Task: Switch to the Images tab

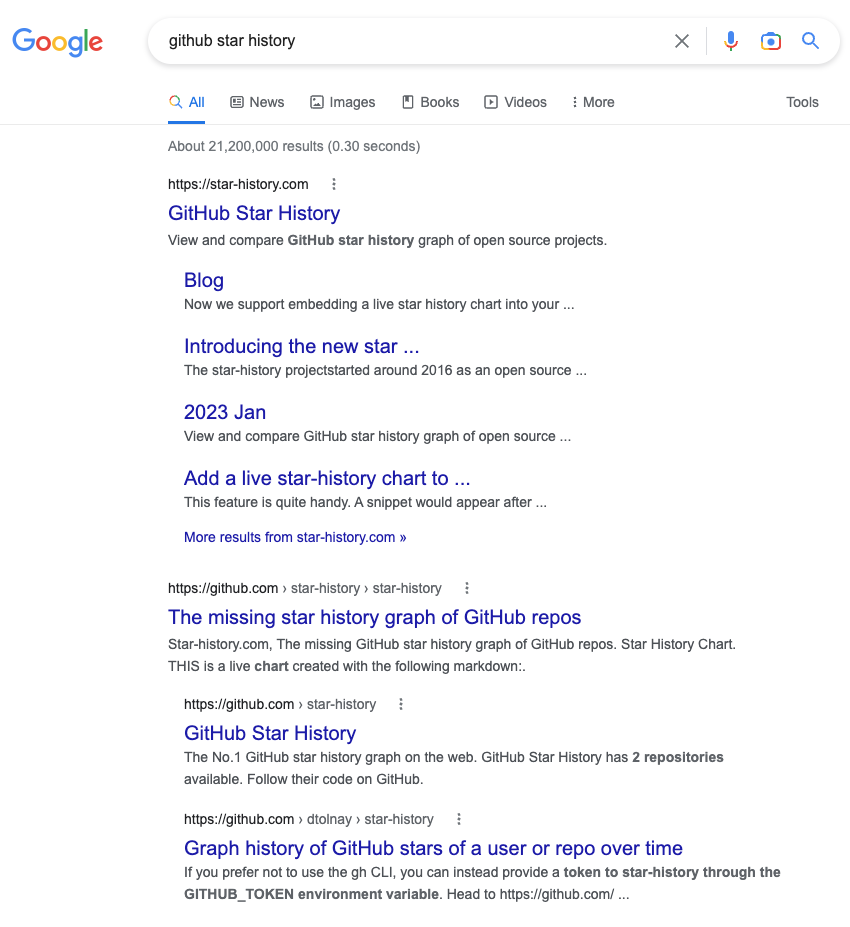Action: click(343, 102)
